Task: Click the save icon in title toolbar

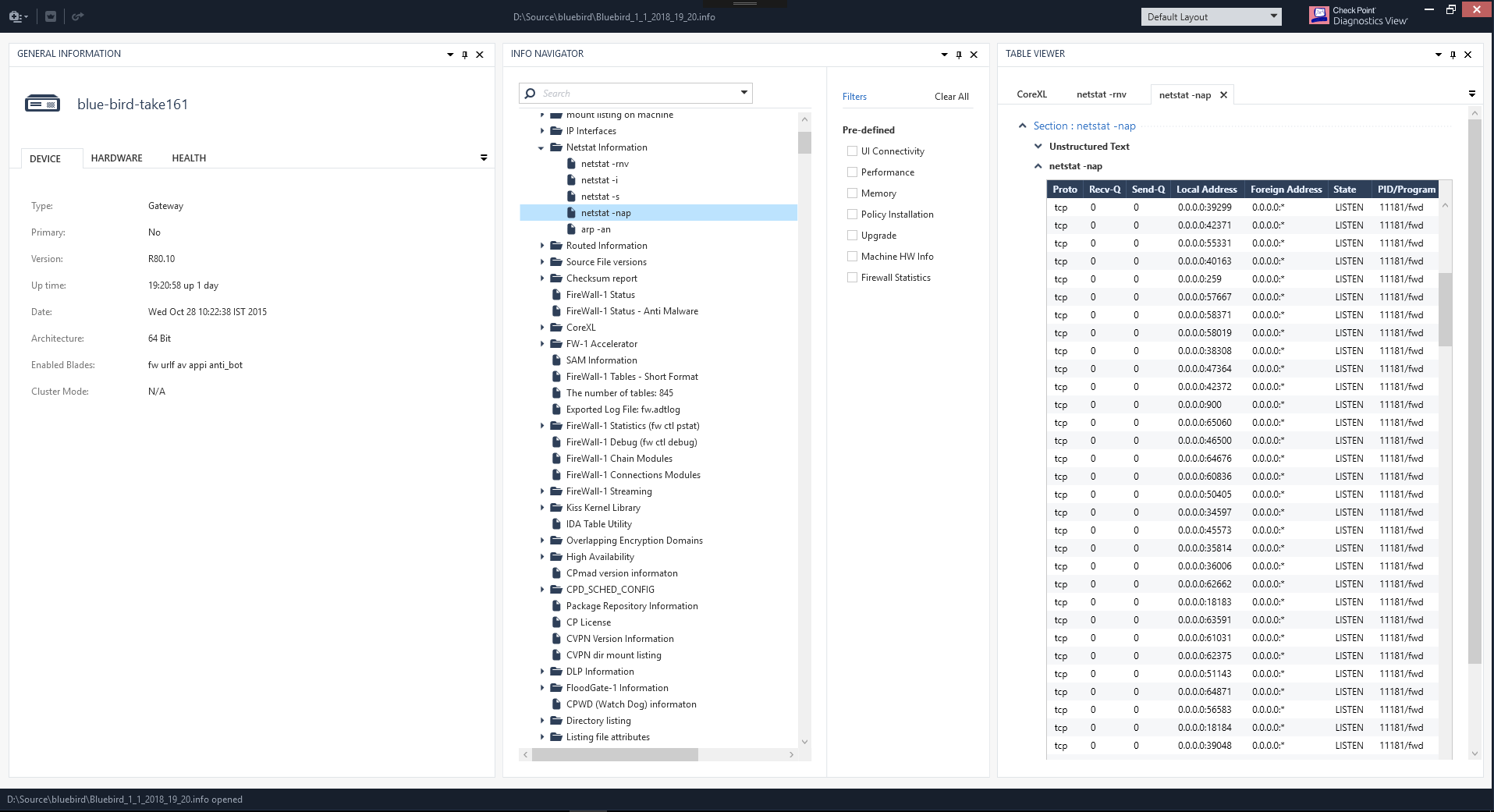Action: tap(51, 16)
